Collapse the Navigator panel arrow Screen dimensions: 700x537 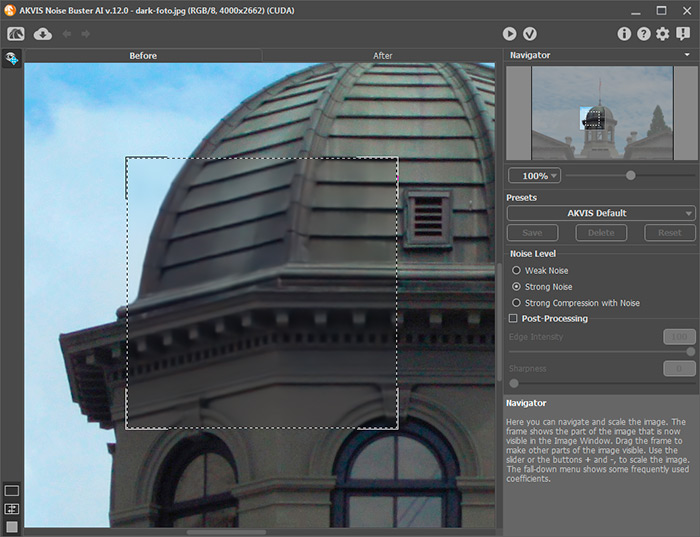(687, 54)
